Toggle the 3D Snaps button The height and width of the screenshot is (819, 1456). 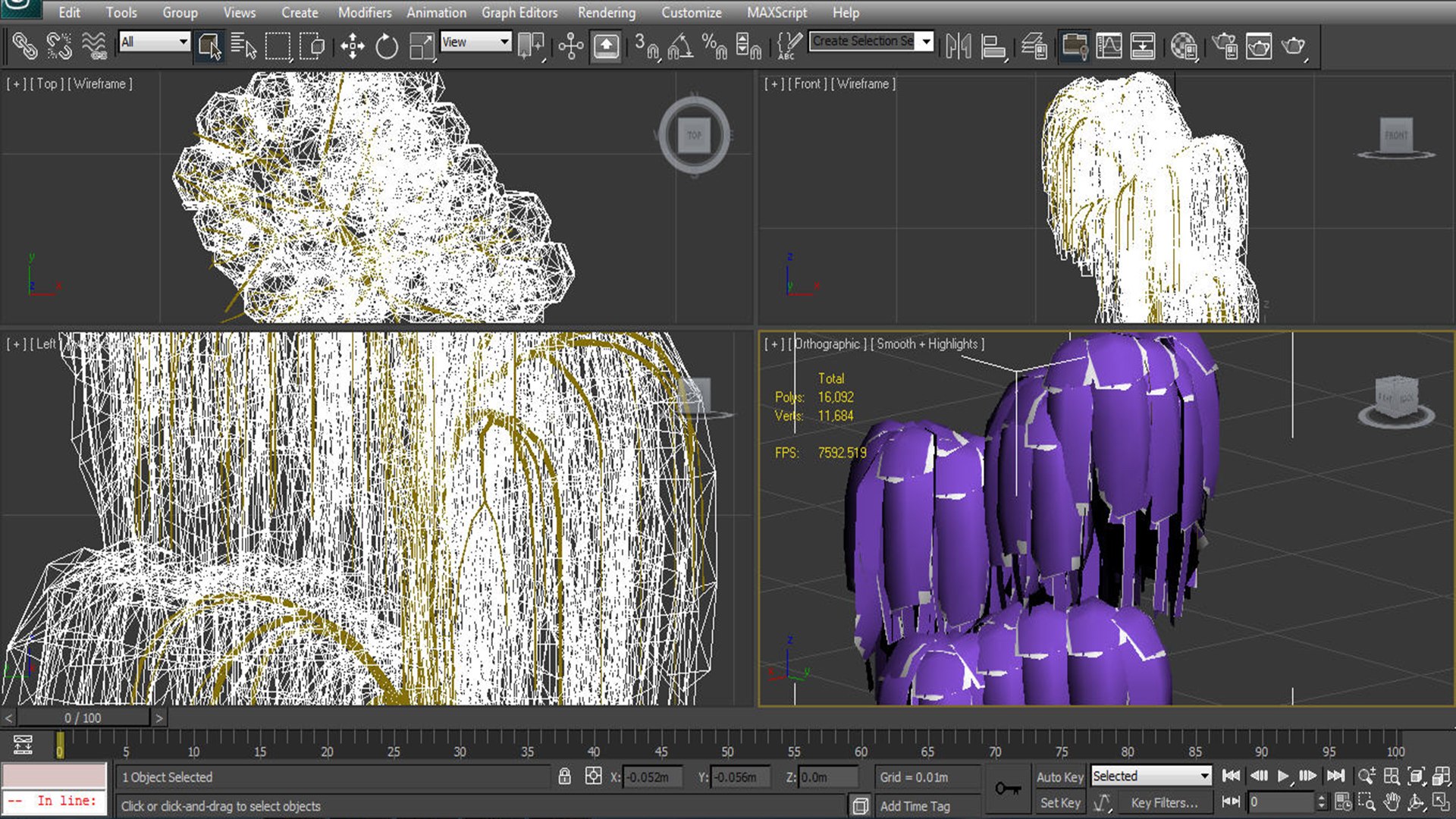coord(646,46)
